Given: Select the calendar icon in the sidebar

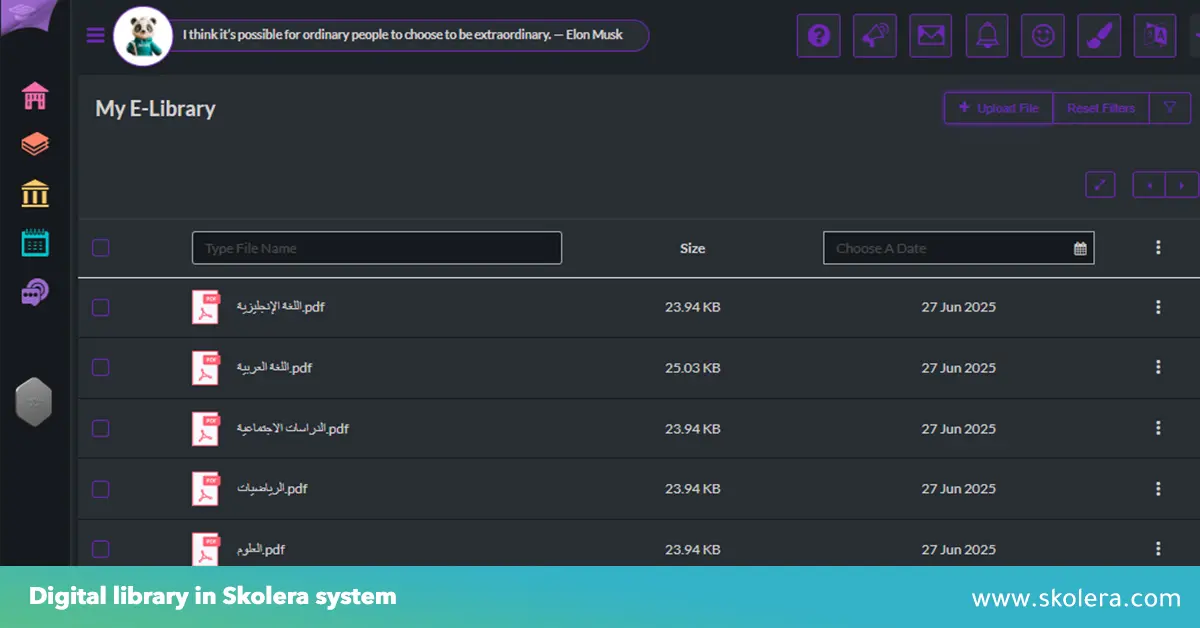Looking at the screenshot, I should pos(34,242).
